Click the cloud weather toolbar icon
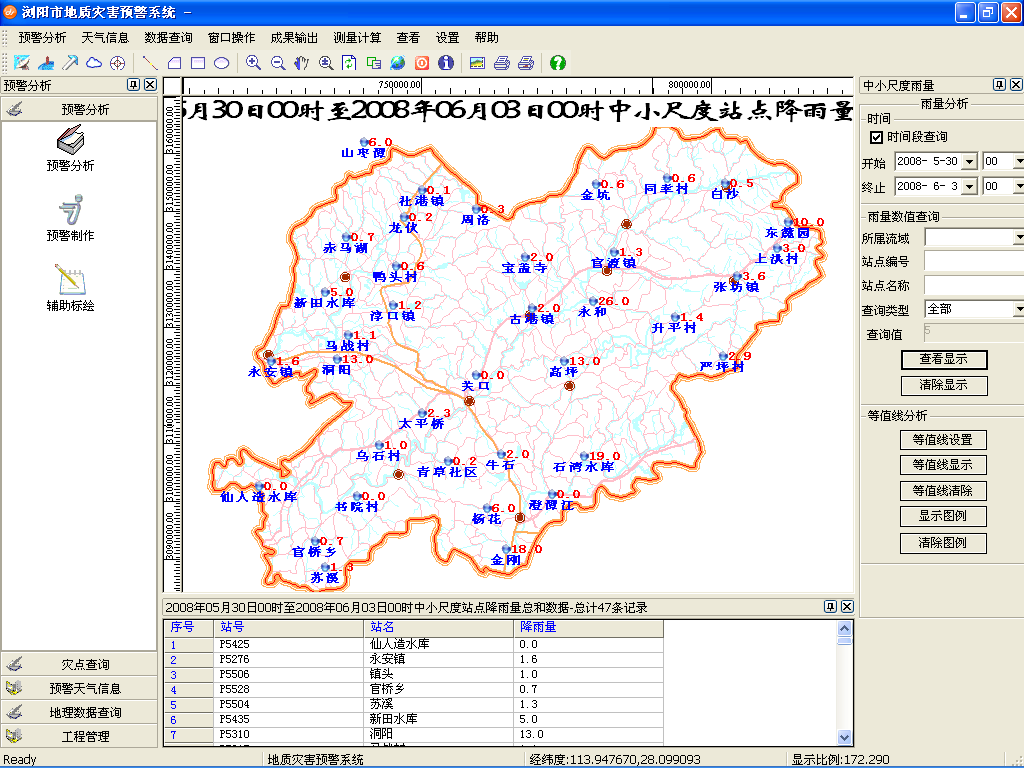1024x768 pixels. 94,63
